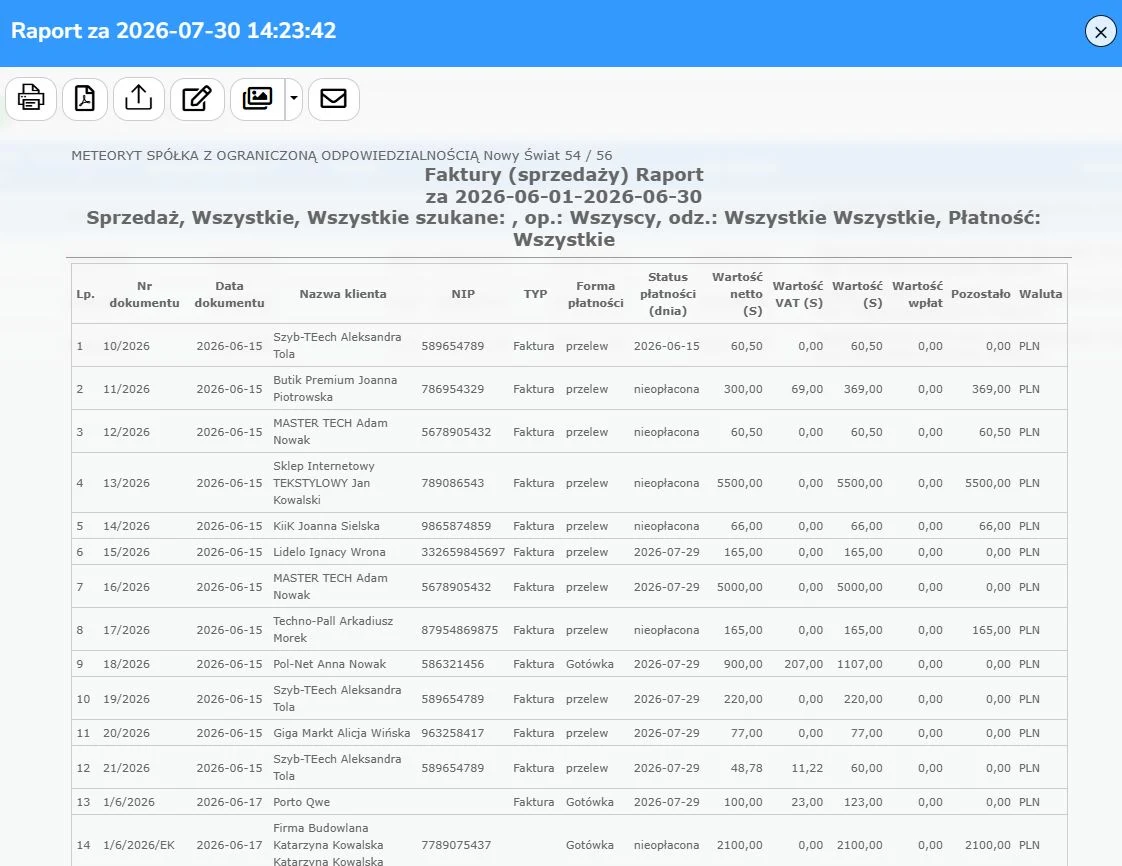Click "Gotówka" payment form for 18/2026
1122x866 pixels.
(x=590, y=664)
